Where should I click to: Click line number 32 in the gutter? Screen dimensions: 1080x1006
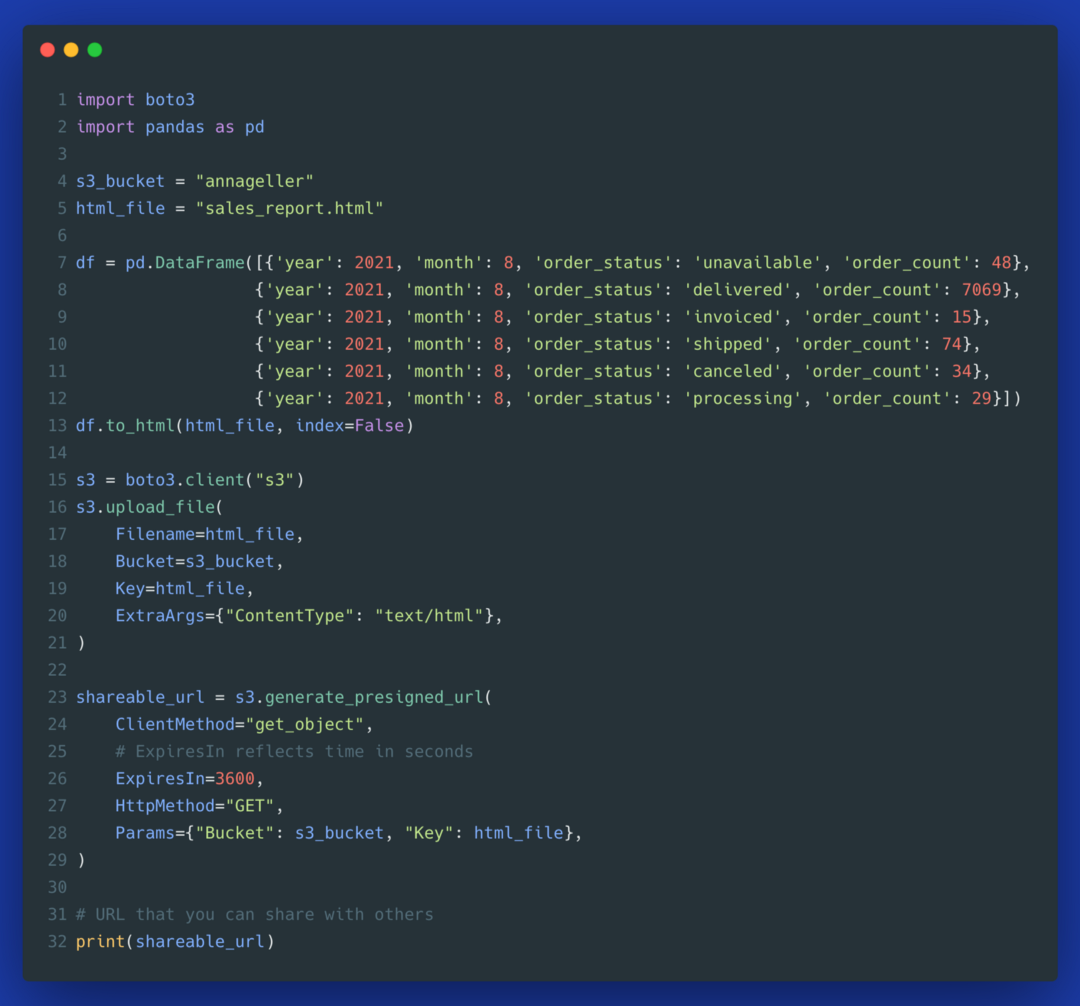pos(57,942)
